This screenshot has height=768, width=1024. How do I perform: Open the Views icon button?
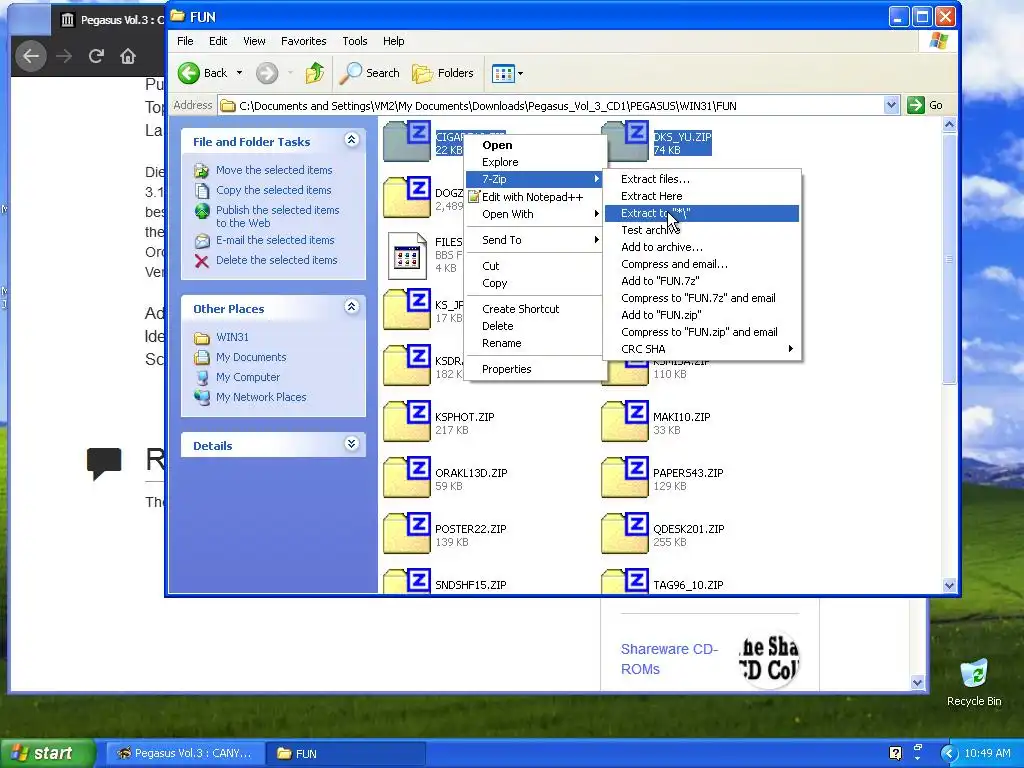click(503, 73)
